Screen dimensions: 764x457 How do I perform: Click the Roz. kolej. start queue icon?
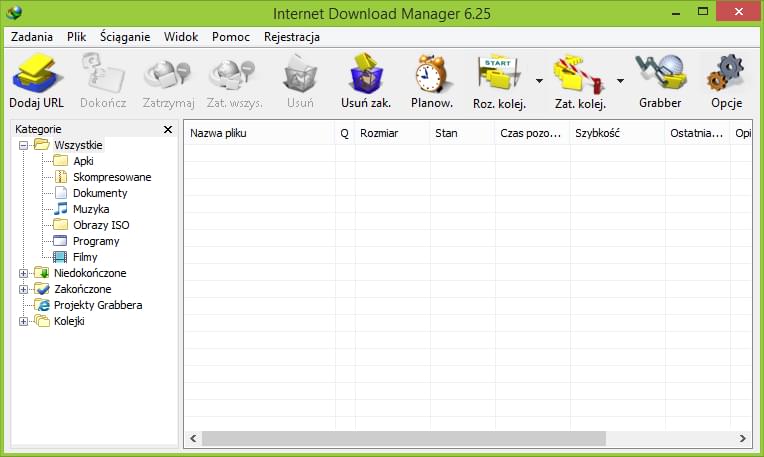497,75
